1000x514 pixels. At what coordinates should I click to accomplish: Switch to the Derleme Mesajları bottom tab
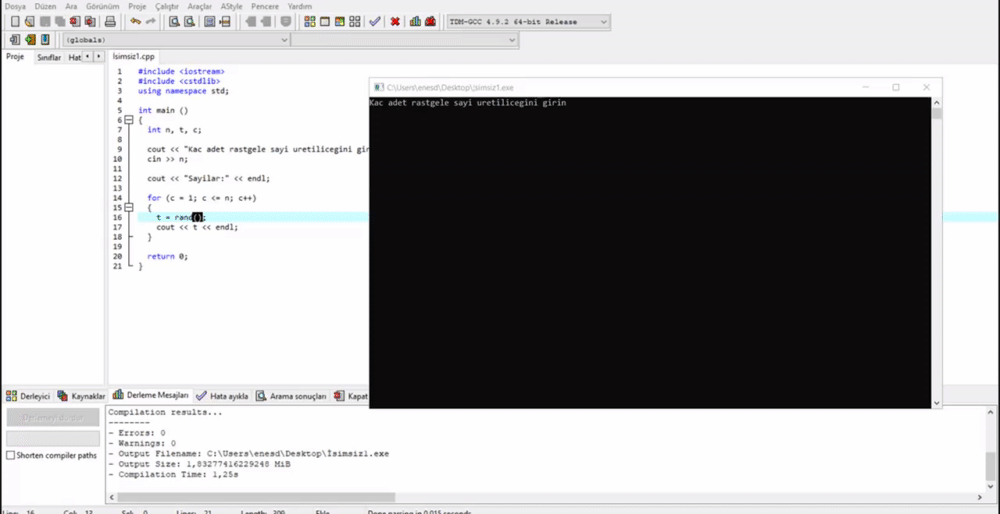151,395
